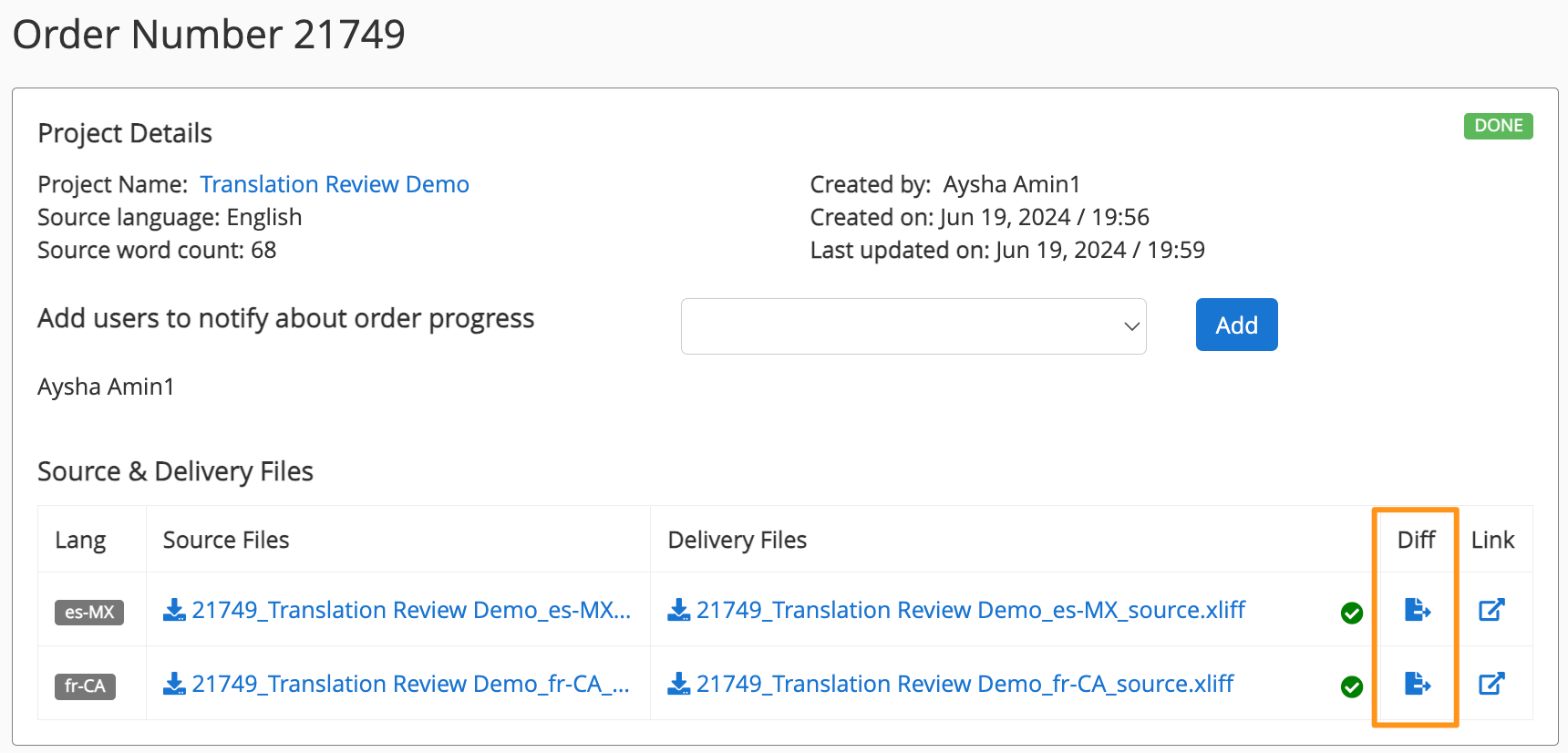
Task: Open external link icon for es-MX
Action: [x=1491, y=609]
